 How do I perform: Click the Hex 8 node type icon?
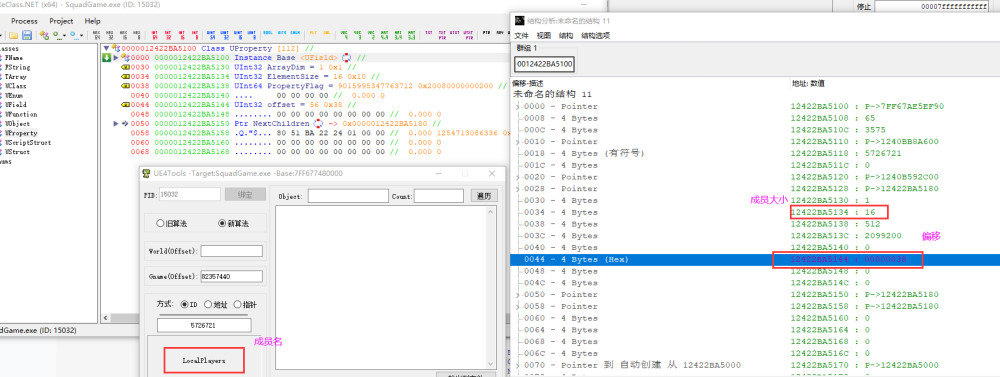coord(136,35)
